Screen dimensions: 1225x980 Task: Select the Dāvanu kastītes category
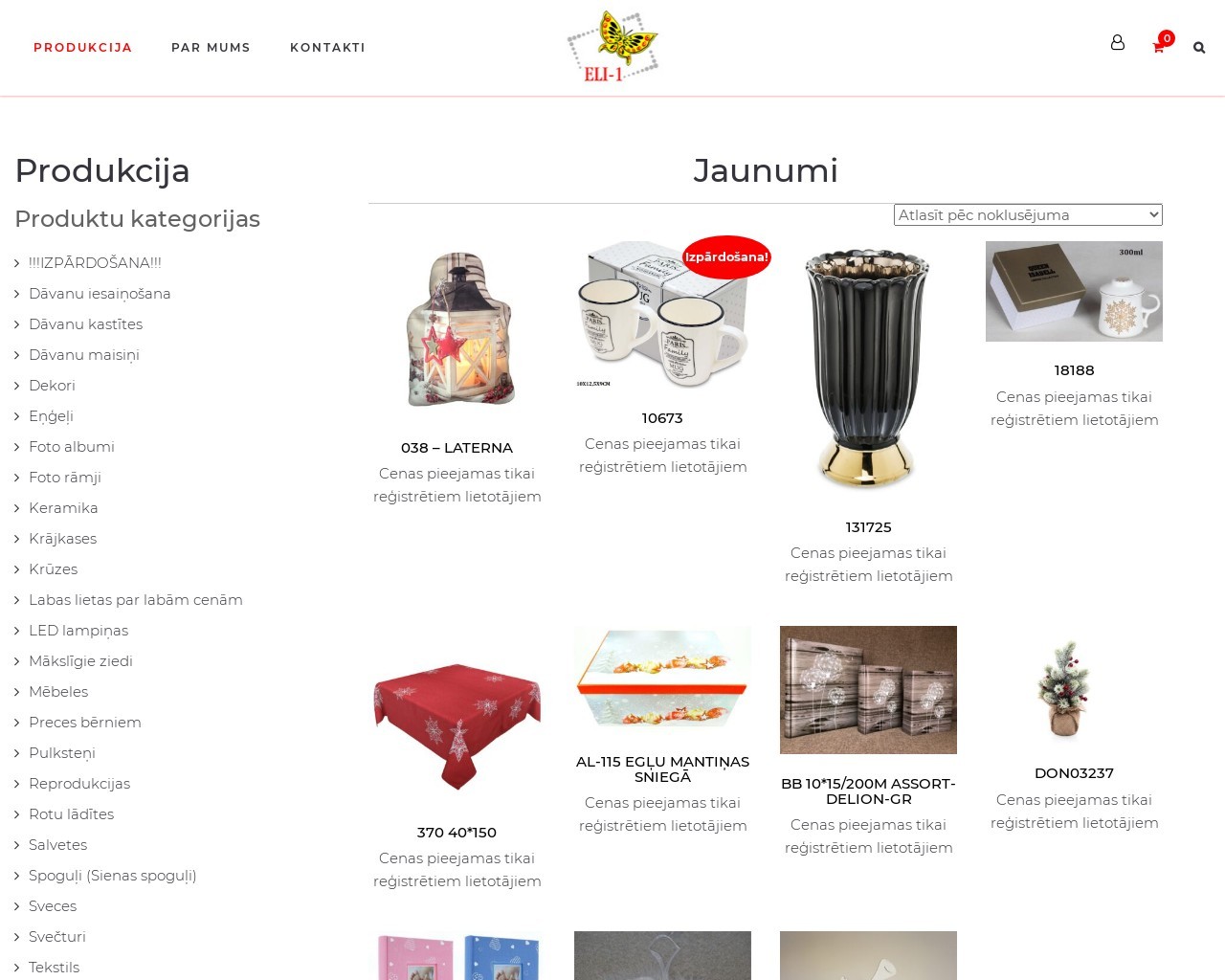click(86, 324)
